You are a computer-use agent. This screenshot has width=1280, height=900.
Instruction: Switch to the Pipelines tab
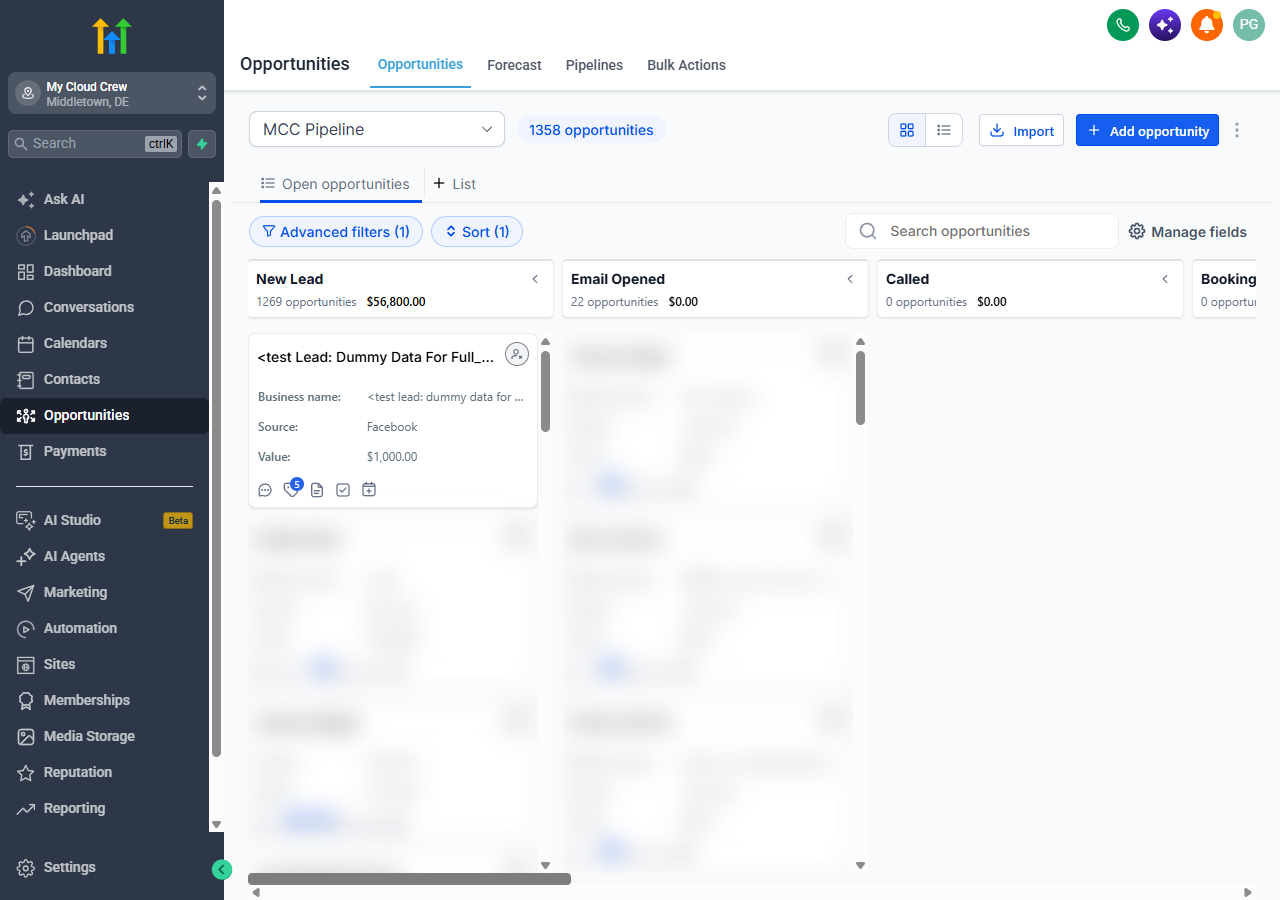pos(594,65)
